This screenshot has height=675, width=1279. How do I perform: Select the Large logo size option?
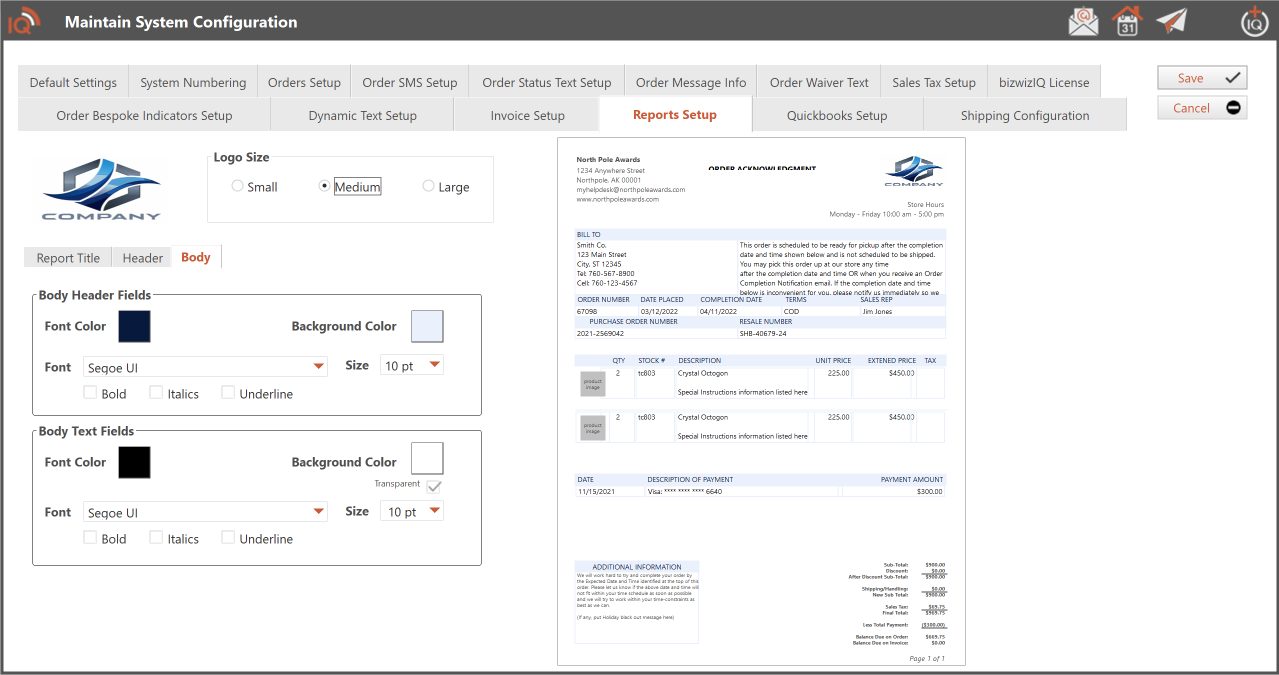(x=428, y=187)
